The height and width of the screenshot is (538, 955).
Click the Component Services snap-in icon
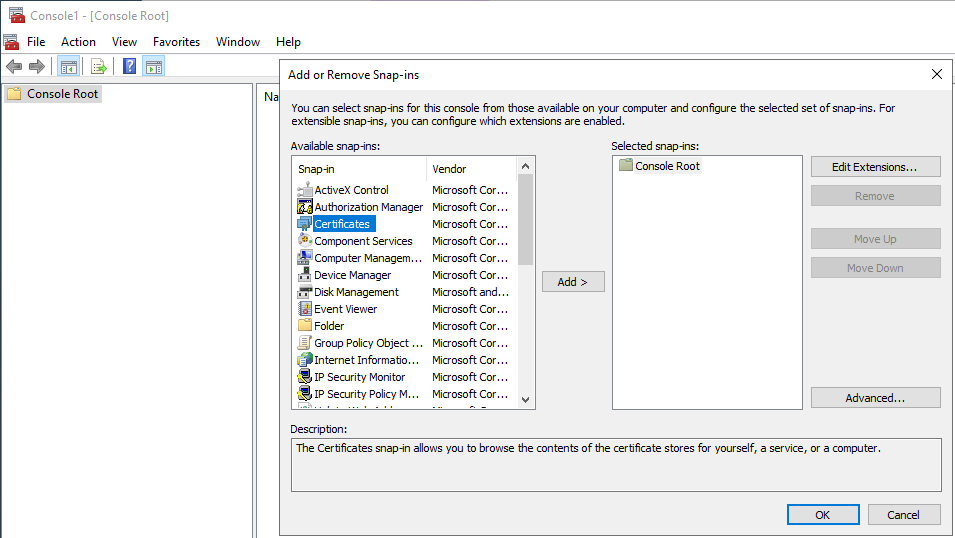[305, 241]
